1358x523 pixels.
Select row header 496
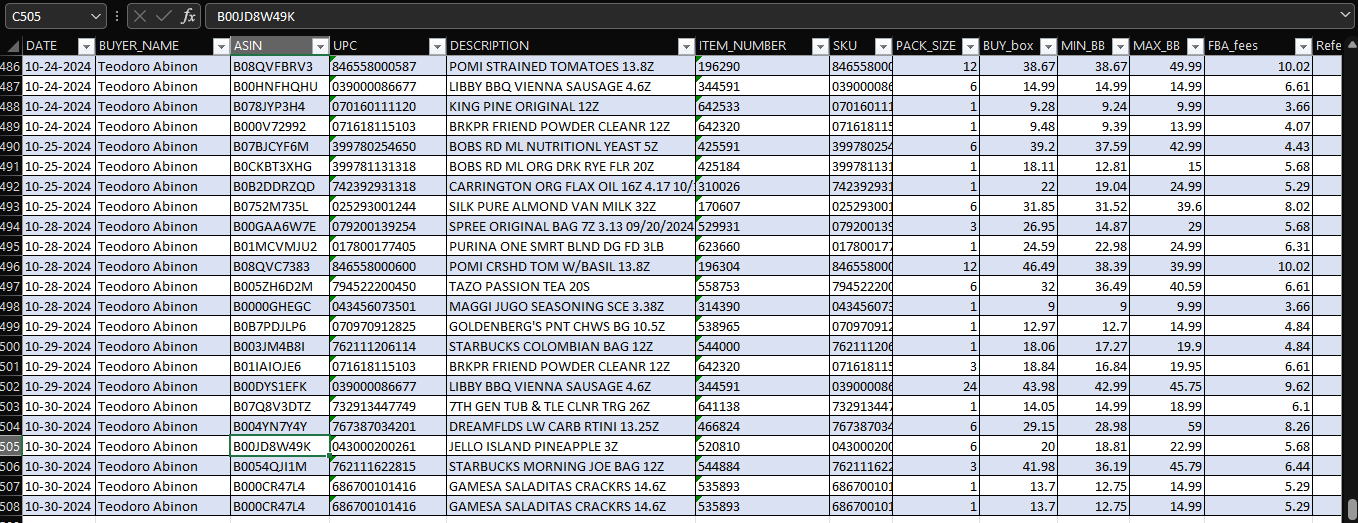(x=11, y=266)
